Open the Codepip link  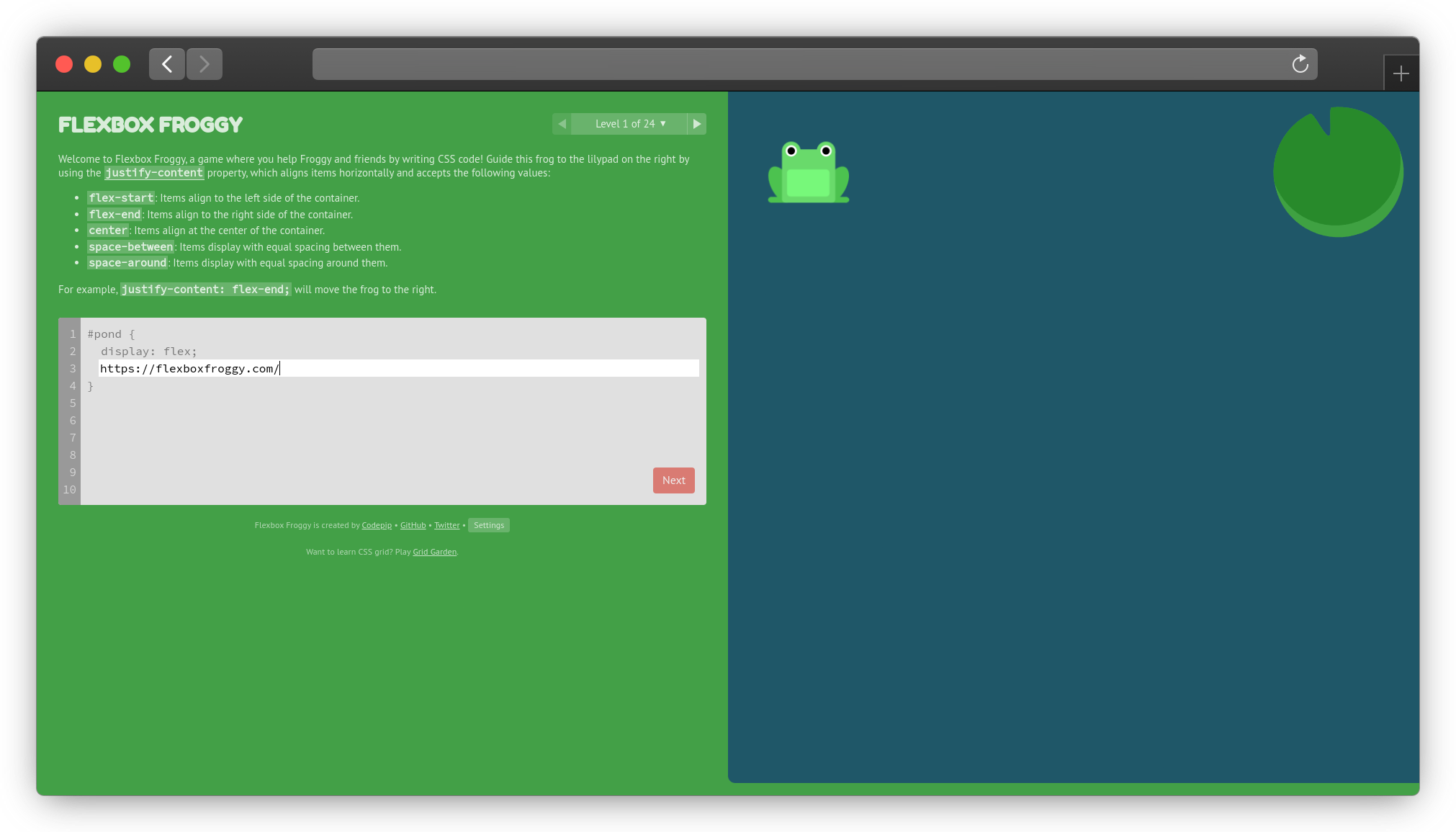377,525
